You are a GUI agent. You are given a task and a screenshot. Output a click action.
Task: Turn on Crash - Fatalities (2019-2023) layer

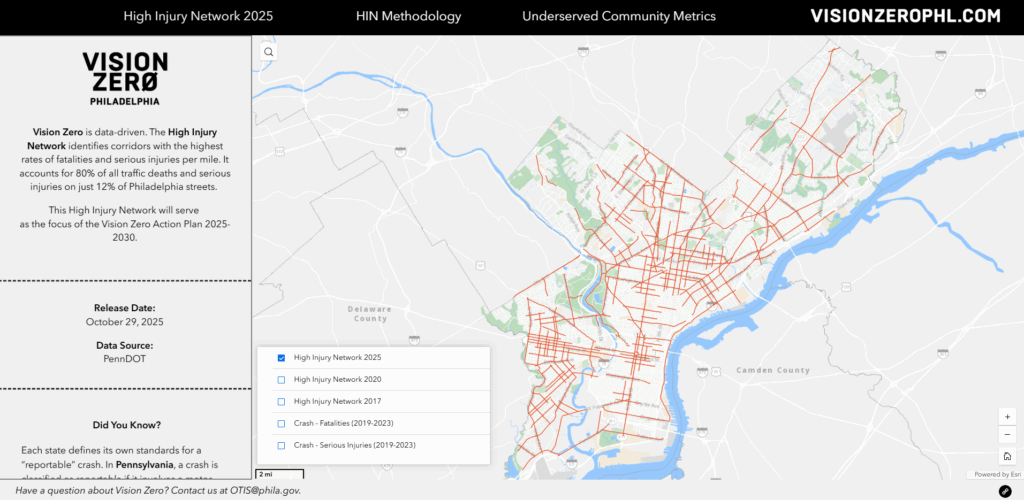(281, 423)
